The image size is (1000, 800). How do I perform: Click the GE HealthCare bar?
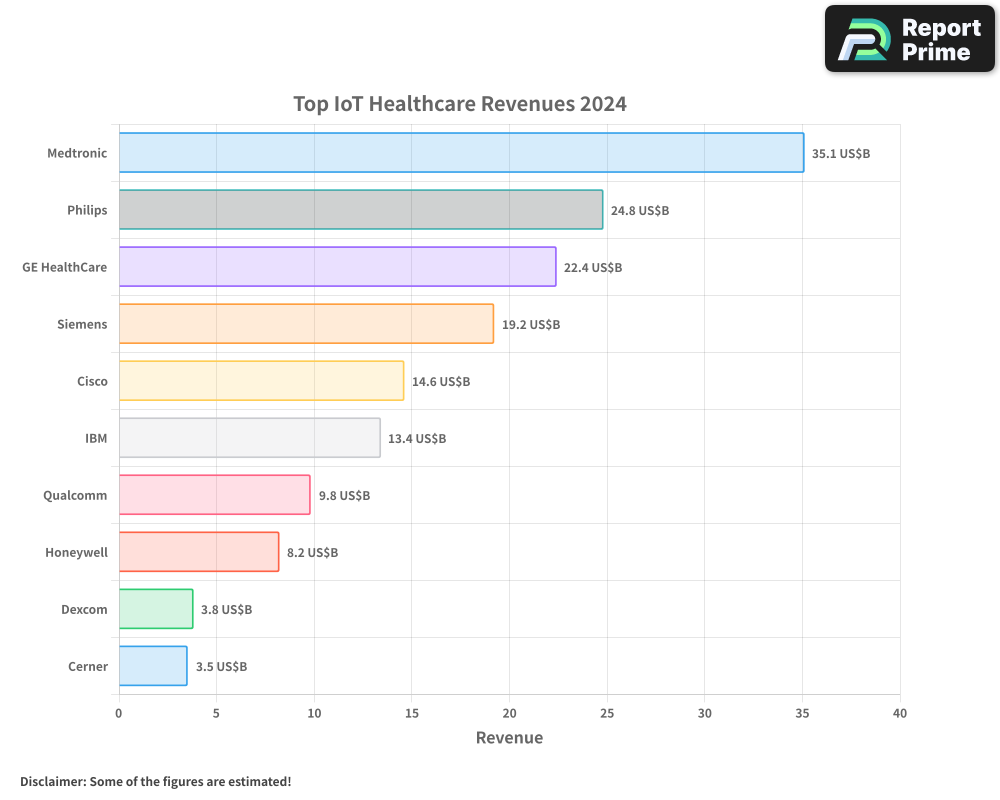coord(337,267)
